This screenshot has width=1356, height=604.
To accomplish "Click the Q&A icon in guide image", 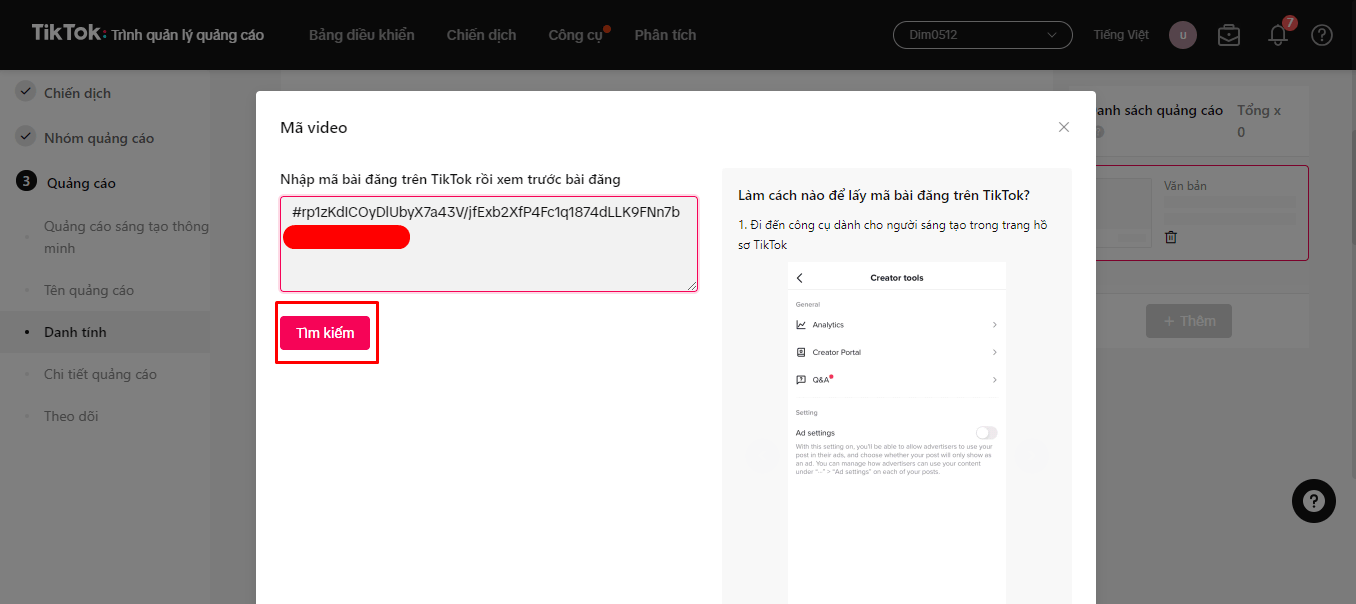I will (801, 380).
